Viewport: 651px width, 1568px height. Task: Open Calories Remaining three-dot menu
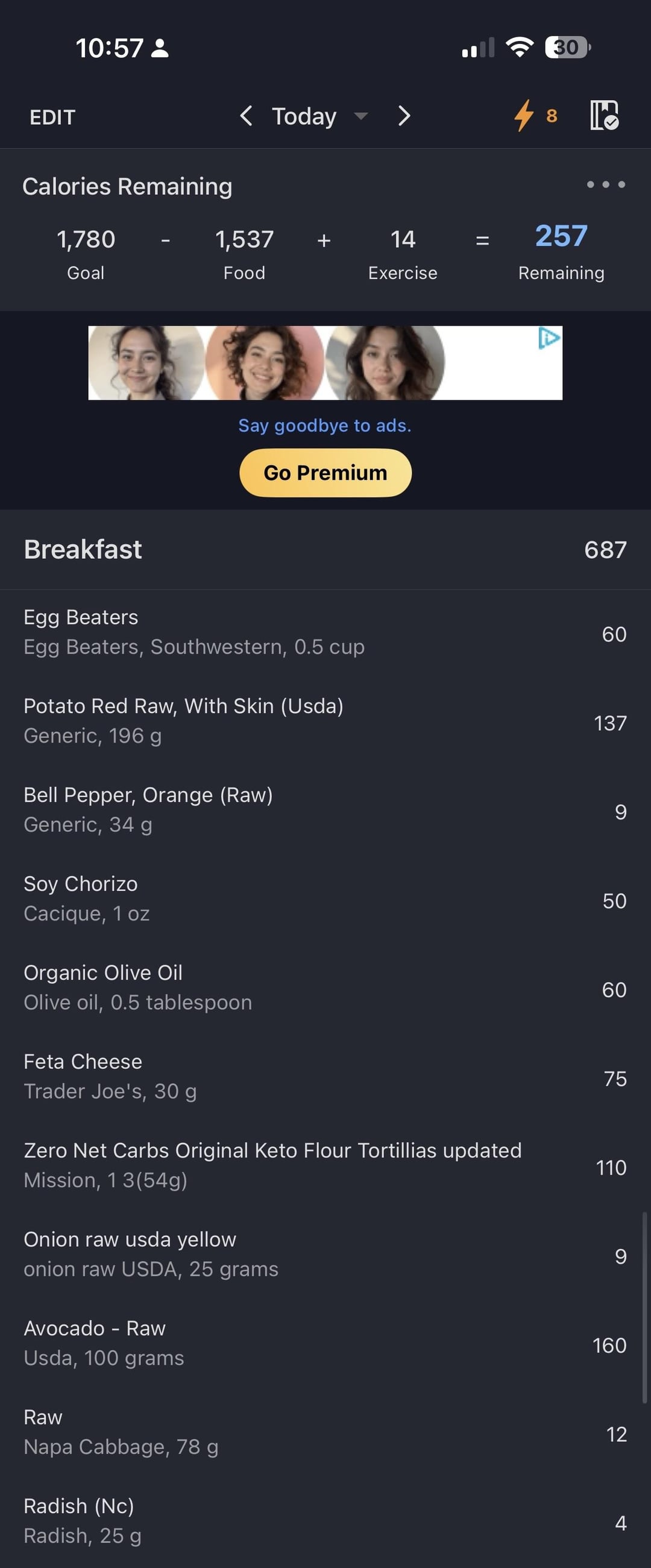[605, 184]
